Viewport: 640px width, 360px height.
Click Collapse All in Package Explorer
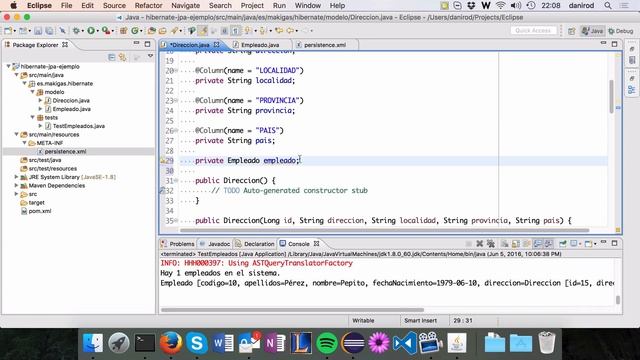111,57
